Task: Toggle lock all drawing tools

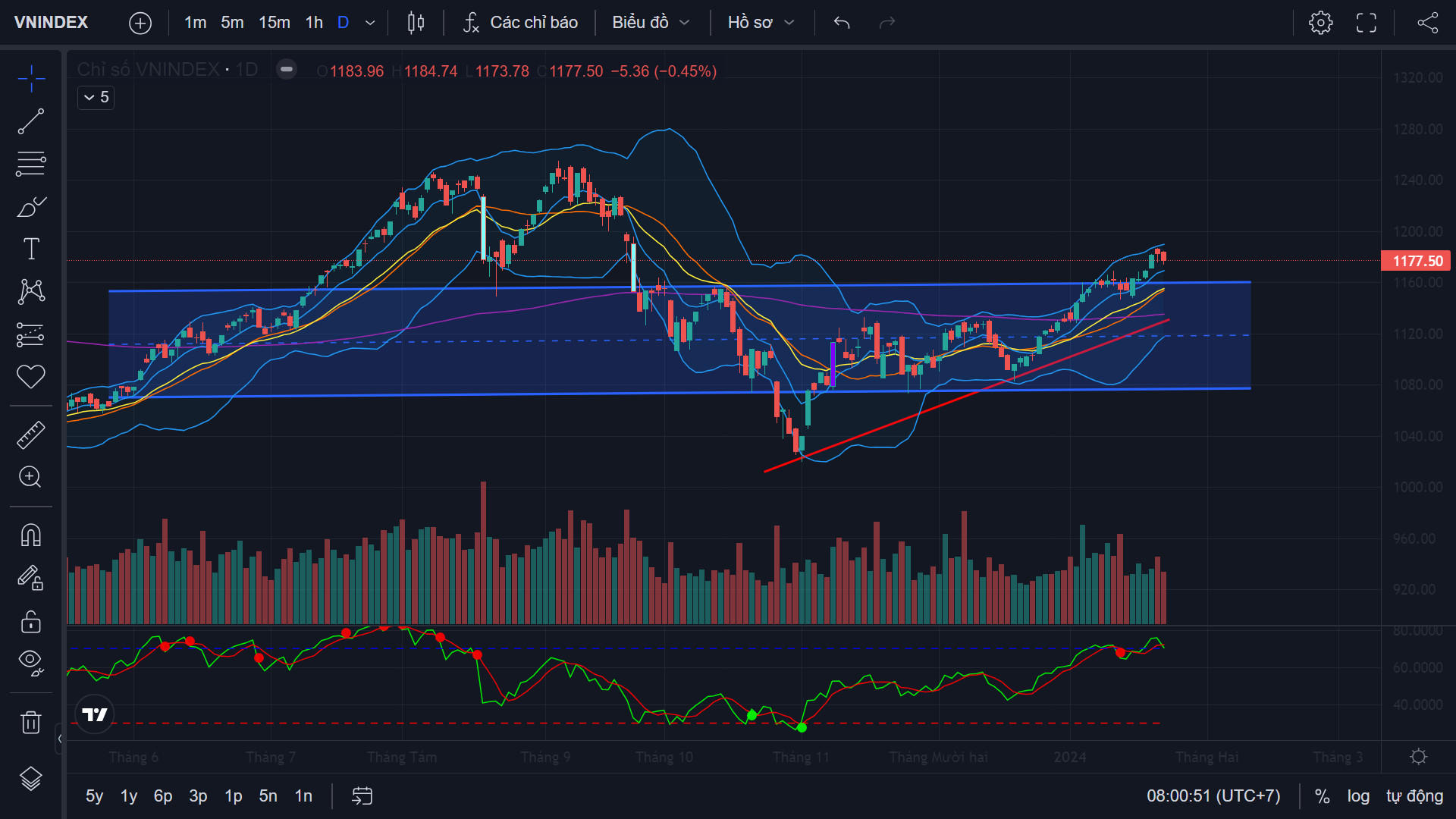Action: [31, 622]
